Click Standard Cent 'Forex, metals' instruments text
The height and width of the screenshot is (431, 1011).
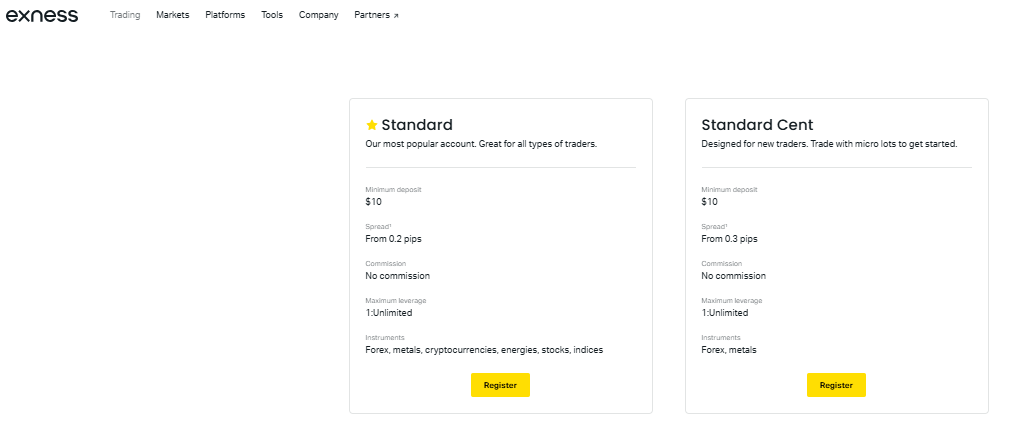729,350
